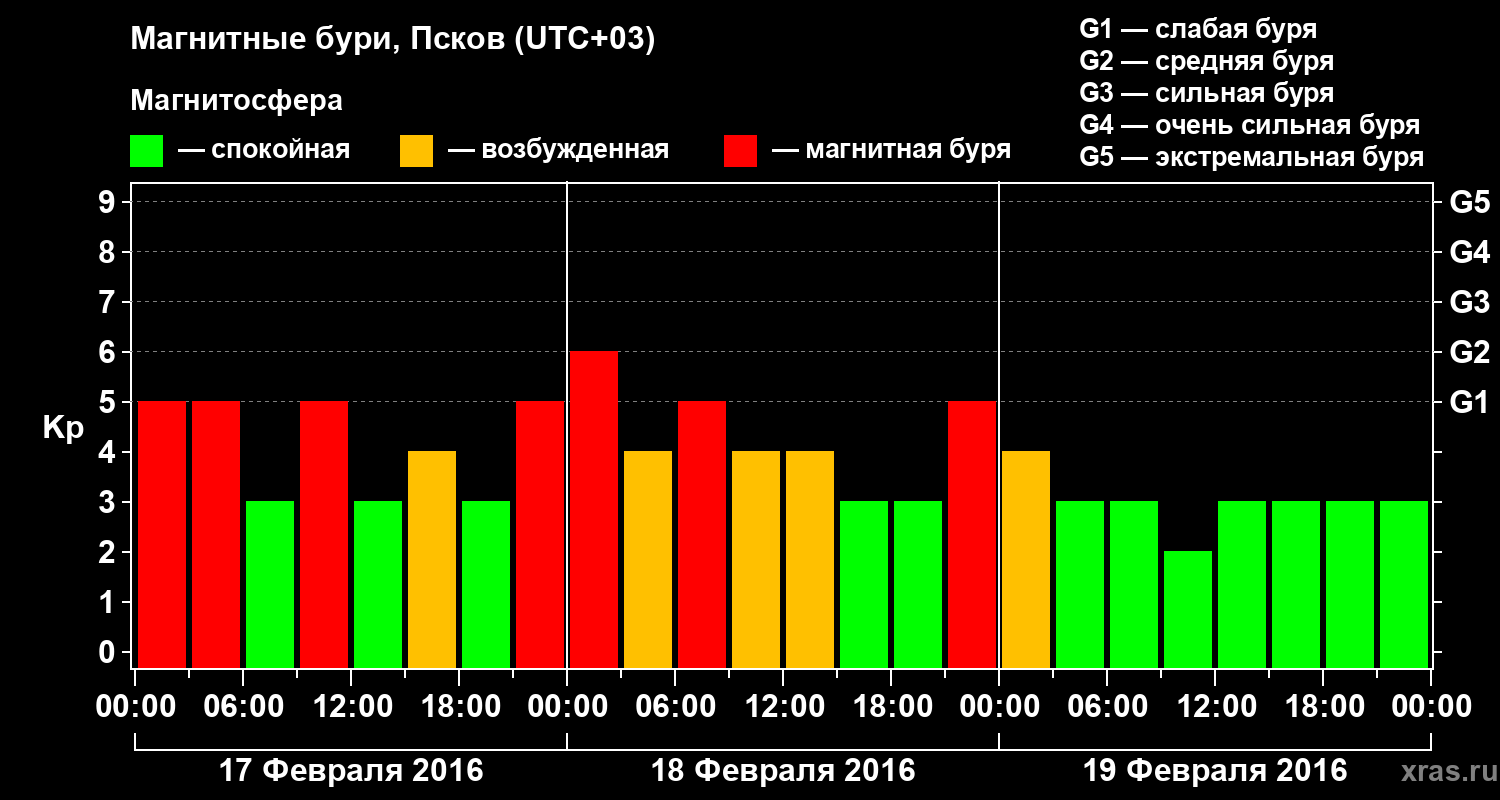Click the '19 Февраля 2016' date label
The width and height of the screenshot is (1500, 800).
click(x=1215, y=771)
